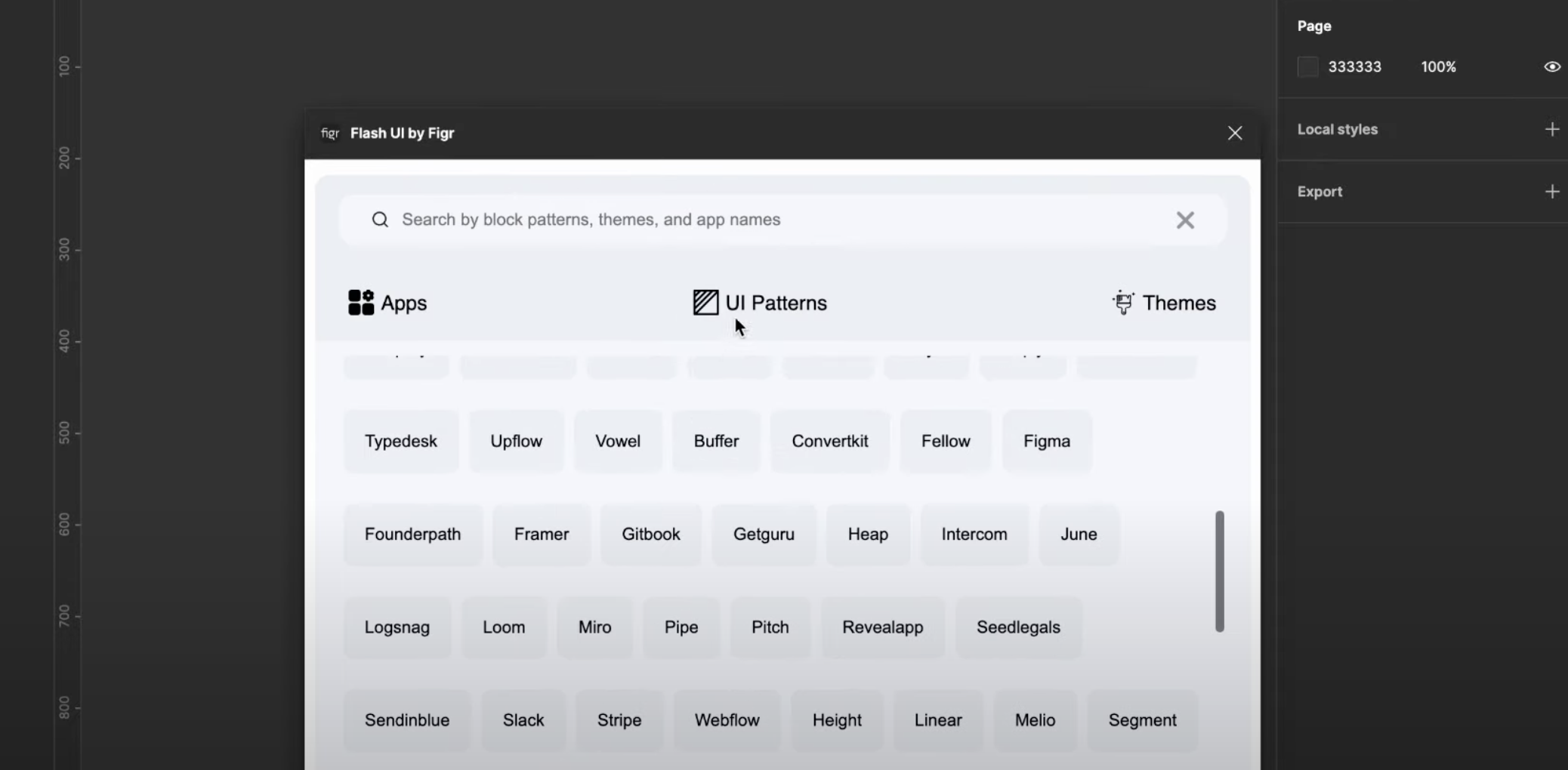
Task: Choose the June app chip
Action: [1079, 534]
